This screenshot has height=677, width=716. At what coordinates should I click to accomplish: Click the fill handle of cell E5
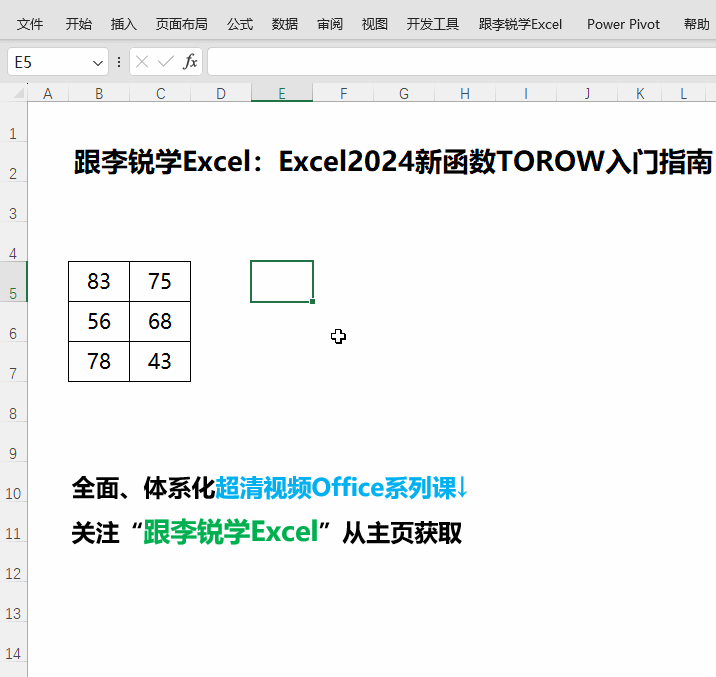click(312, 301)
